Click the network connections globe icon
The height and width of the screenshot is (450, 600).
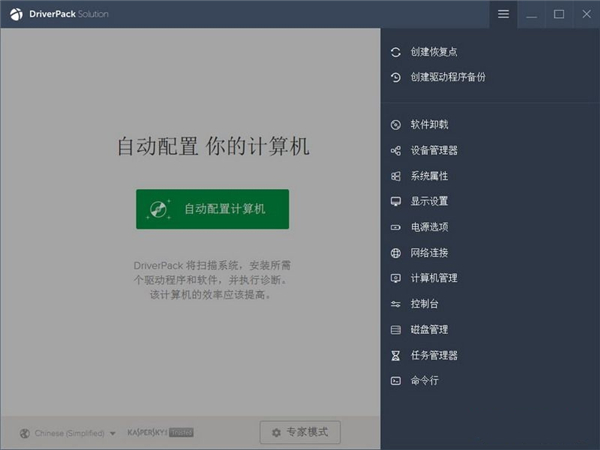coord(396,253)
